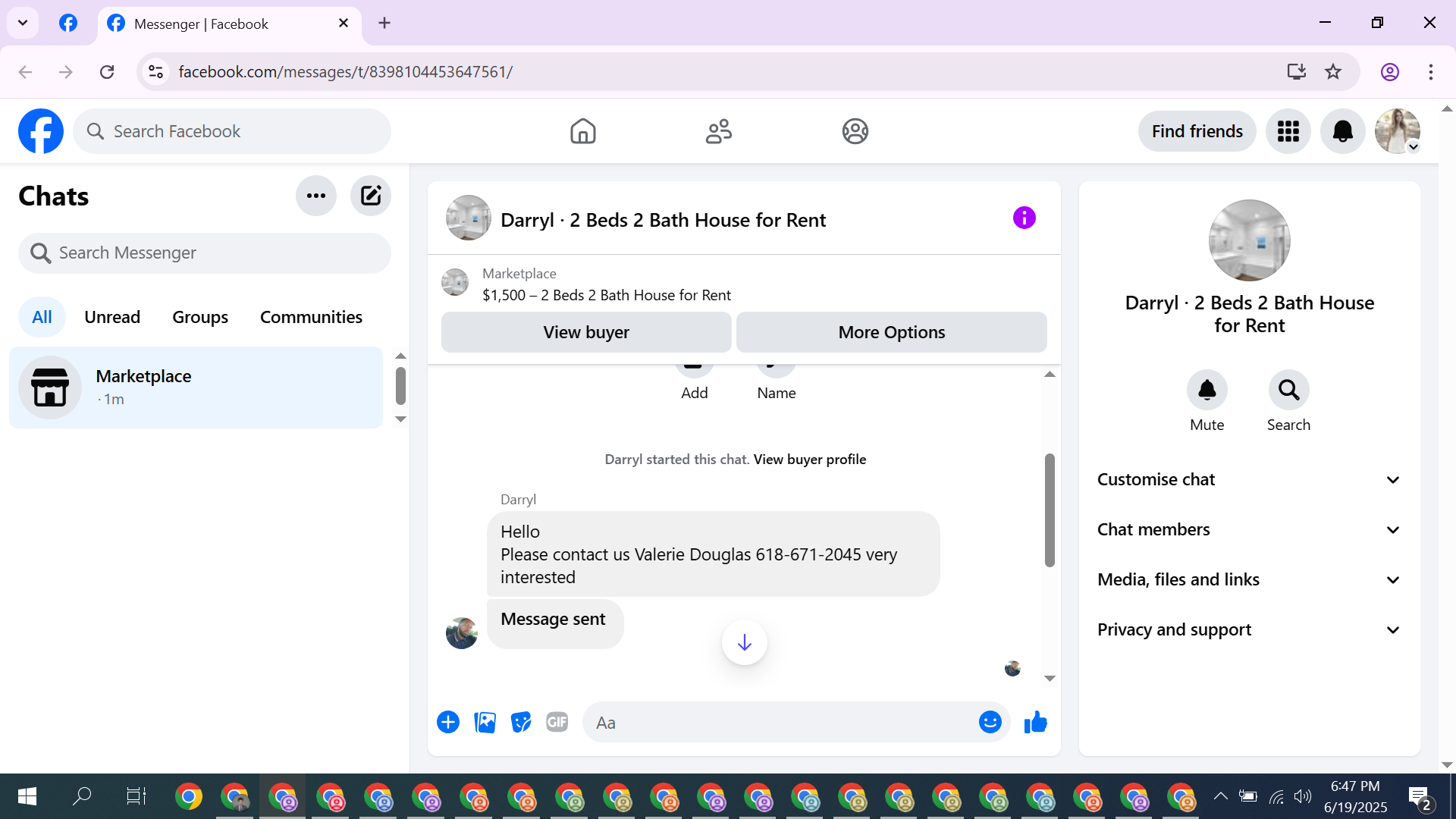Choose a sticker from the sticker icon
This screenshot has height=819, width=1456.
pos(521,722)
